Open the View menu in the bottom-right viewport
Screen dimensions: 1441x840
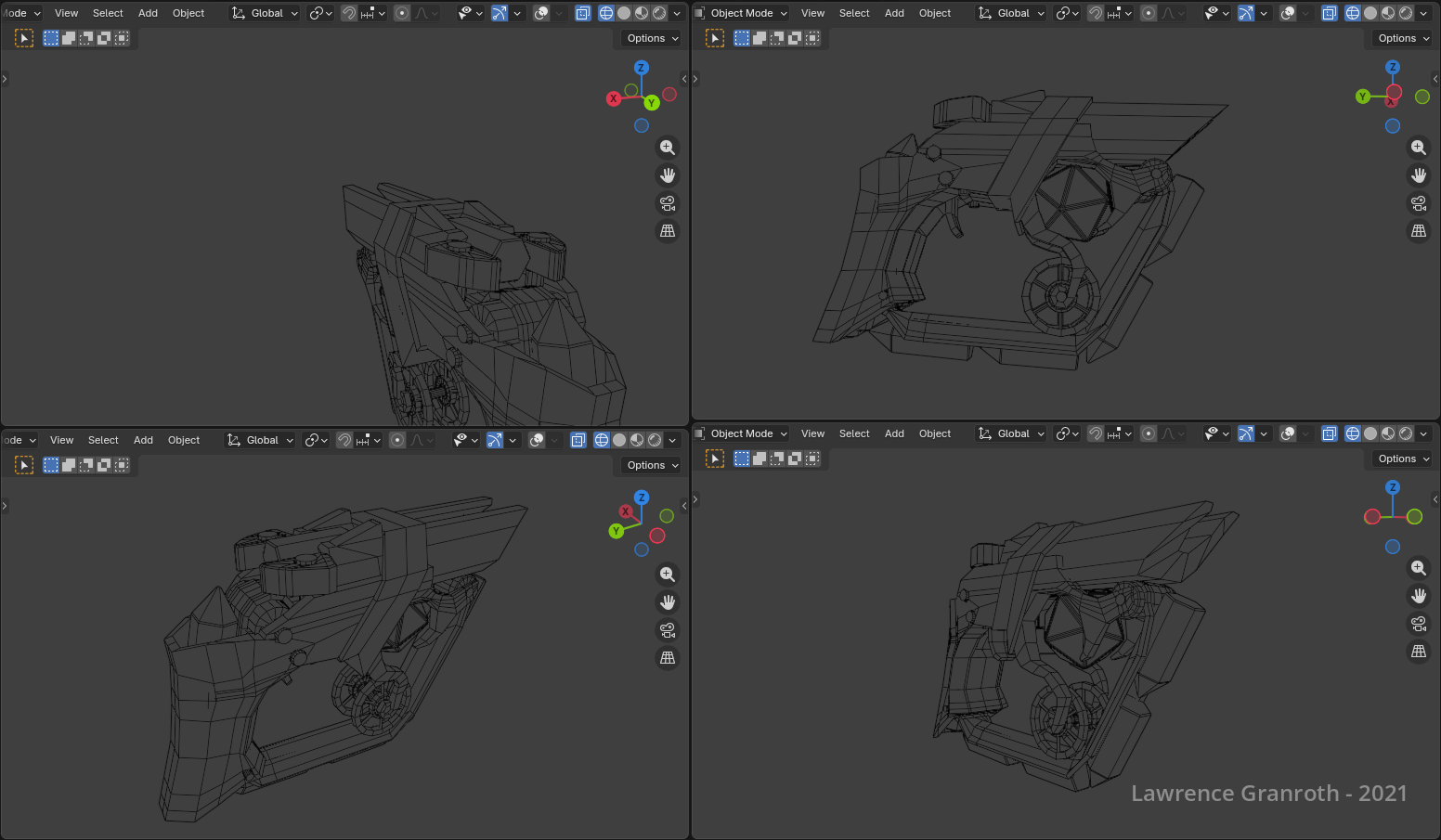point(812,433)
